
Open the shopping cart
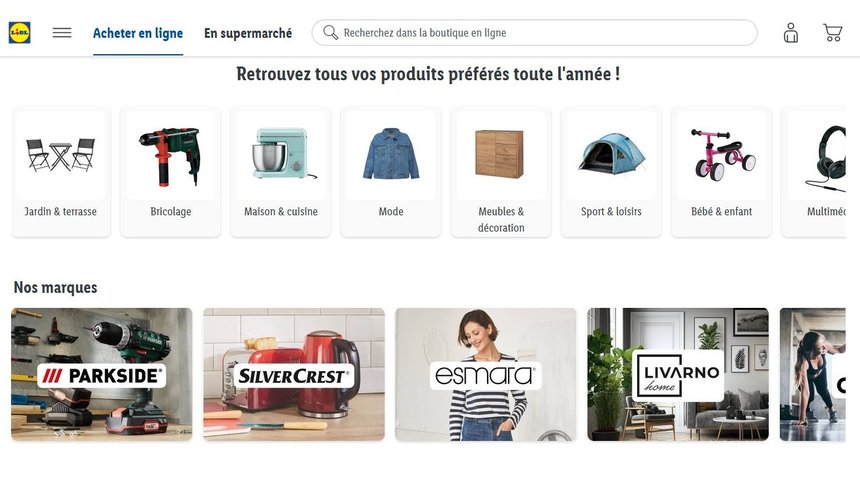click(833, 33)
